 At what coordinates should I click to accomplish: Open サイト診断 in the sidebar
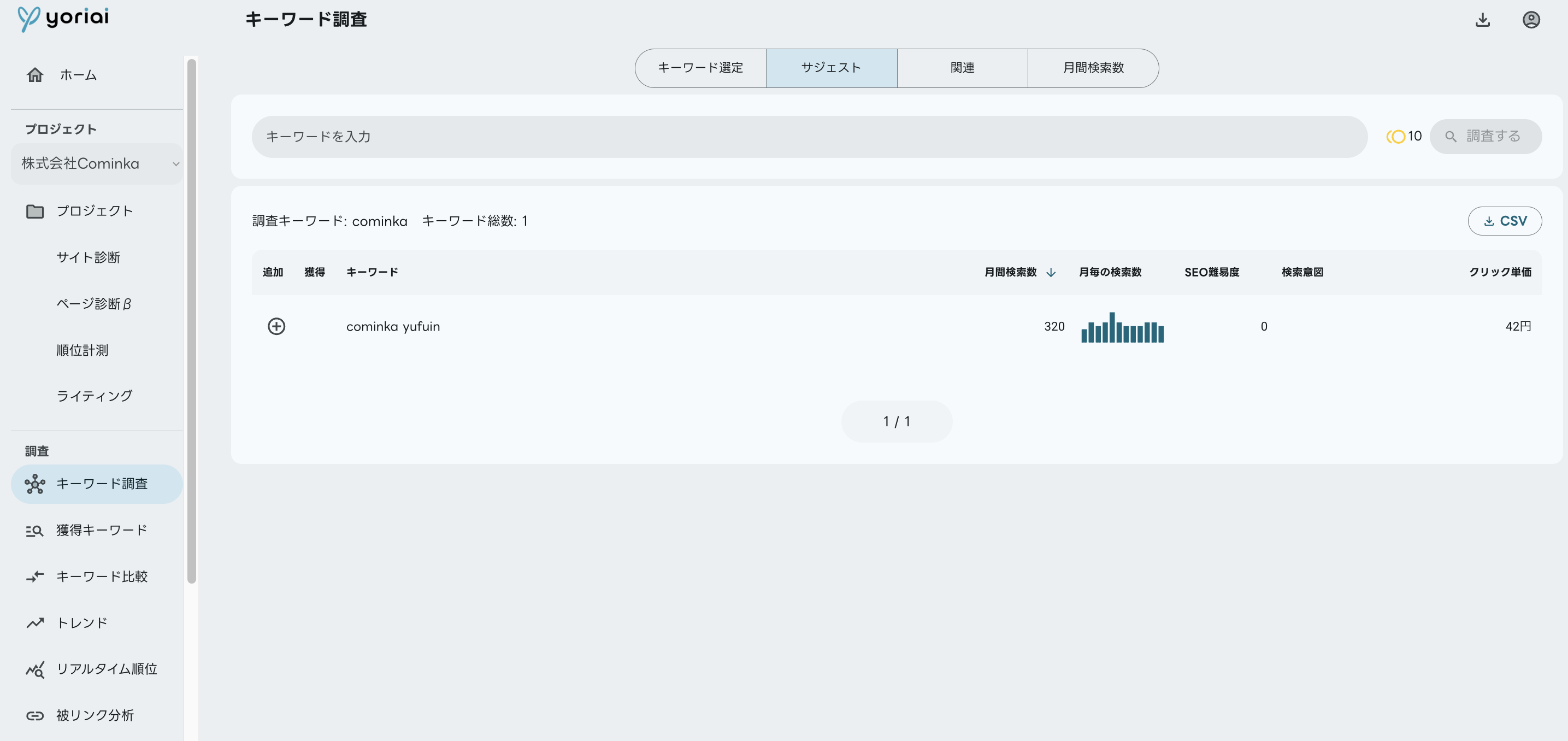click(89, 257)
